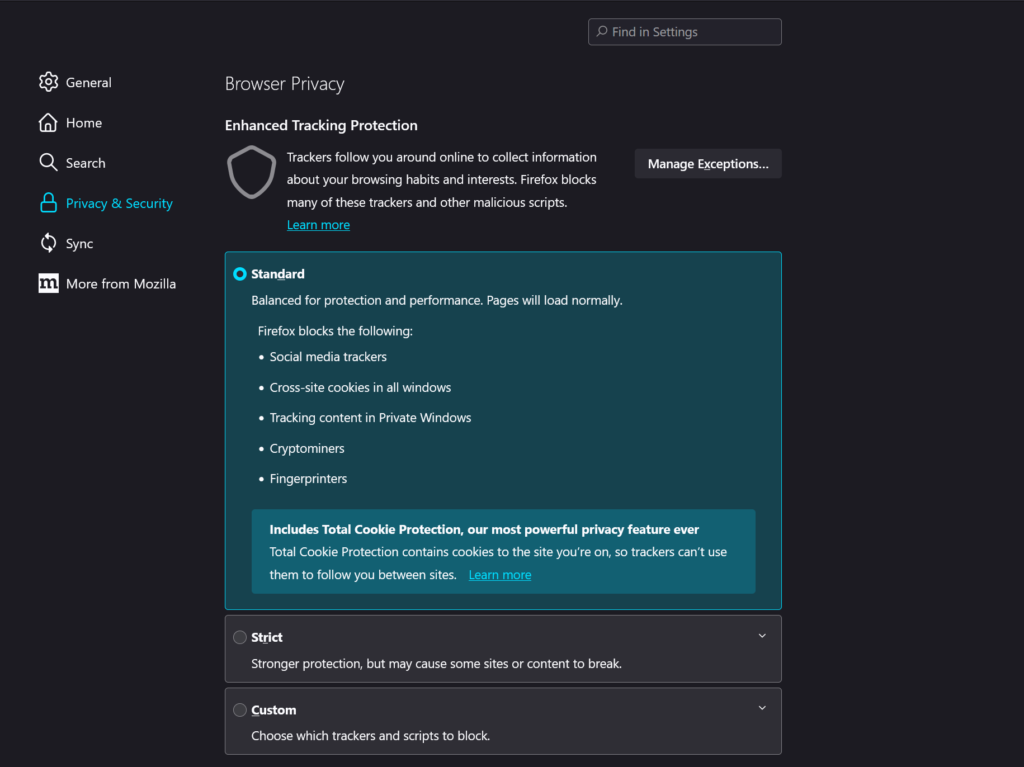Click the Sync arrows icon
This screenshot has width=1024, height=767.
pyautogui.click(x=48, y=243)
